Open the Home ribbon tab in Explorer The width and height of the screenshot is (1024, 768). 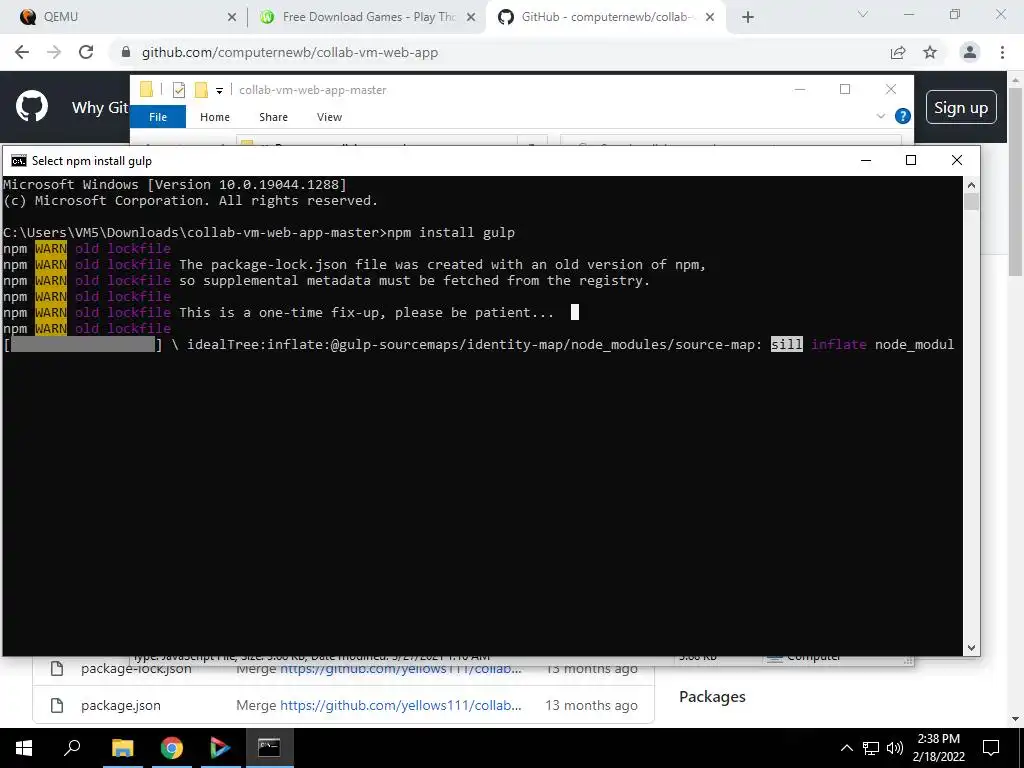pyautogui.click(x=215, y=117)
